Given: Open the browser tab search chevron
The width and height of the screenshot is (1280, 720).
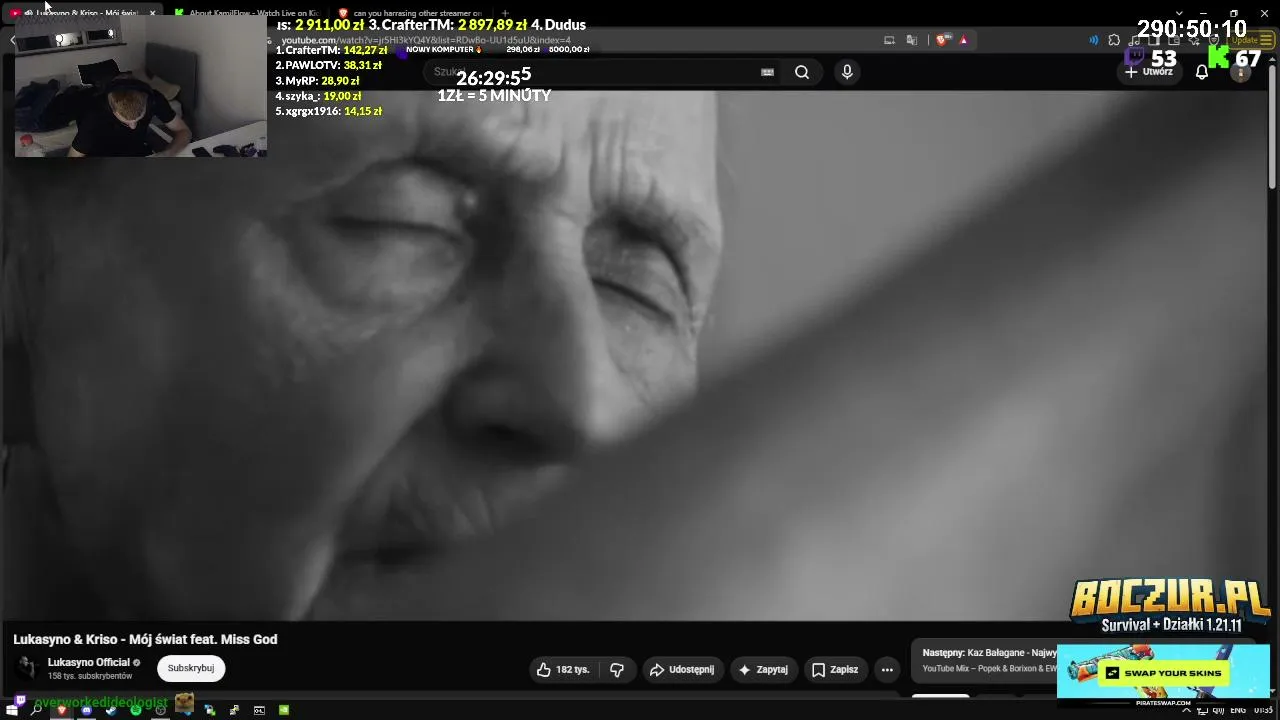Looking at the screenshot, I should (x=1179, y=13).
